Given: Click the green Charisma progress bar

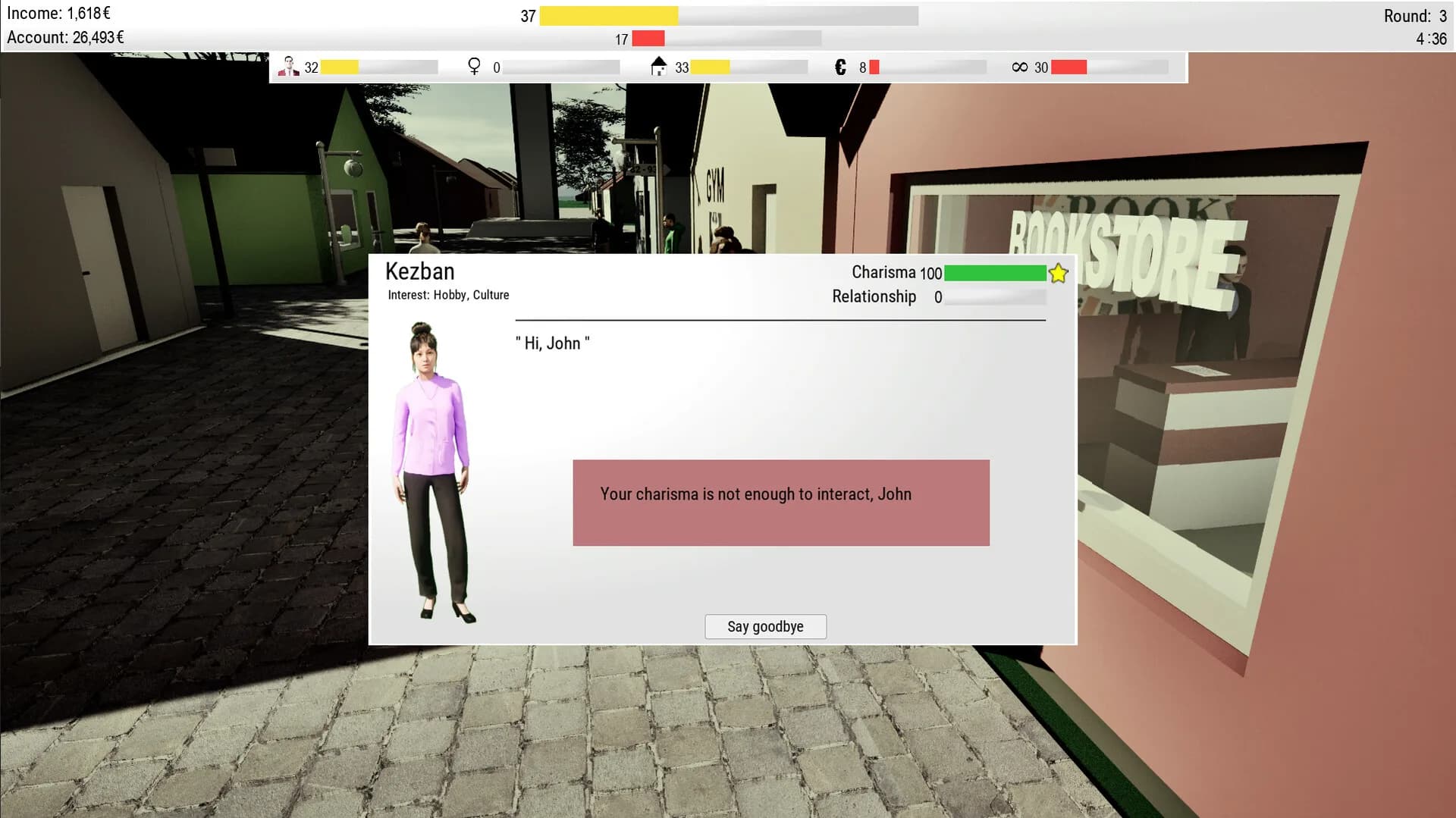Looking at the screenshot, I should (995, 273).
